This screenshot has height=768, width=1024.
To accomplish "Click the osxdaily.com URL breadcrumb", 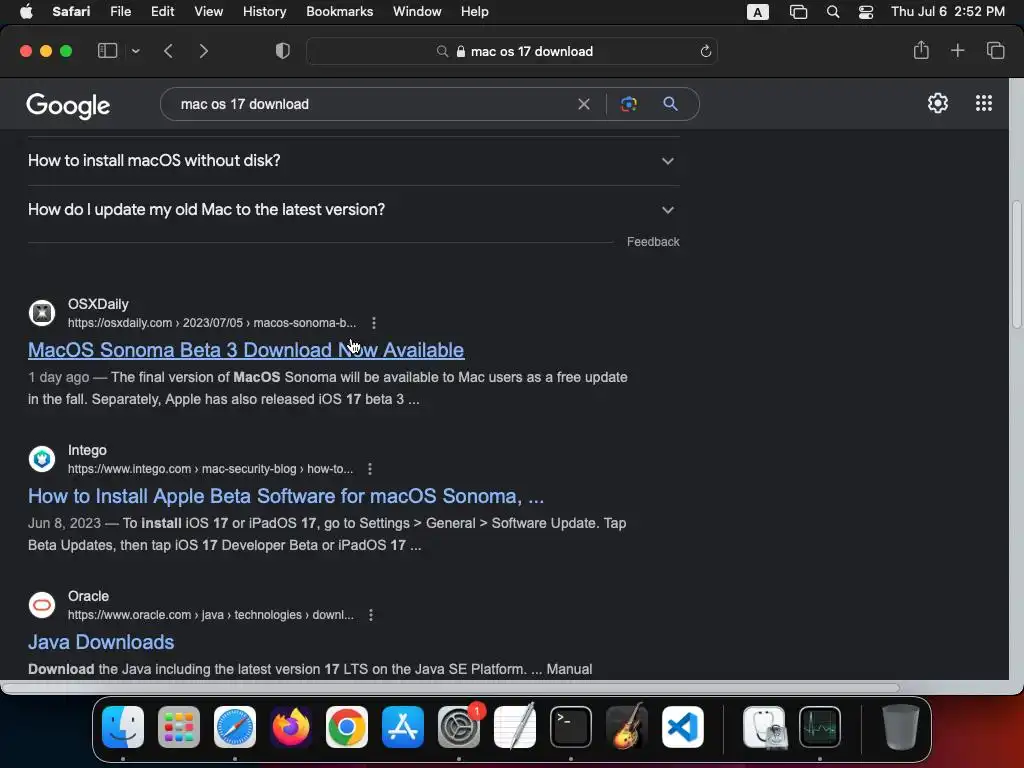I will (212, 323).
